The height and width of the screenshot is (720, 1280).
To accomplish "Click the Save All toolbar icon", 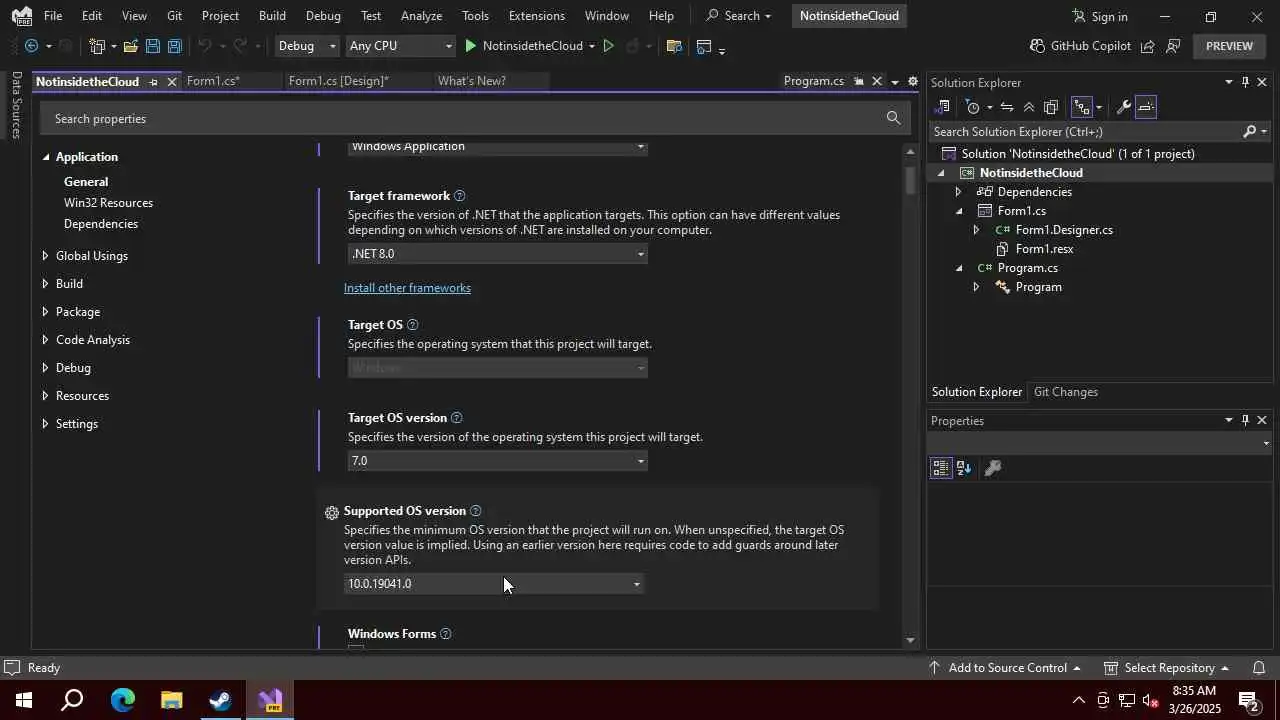I will (174, 46).
